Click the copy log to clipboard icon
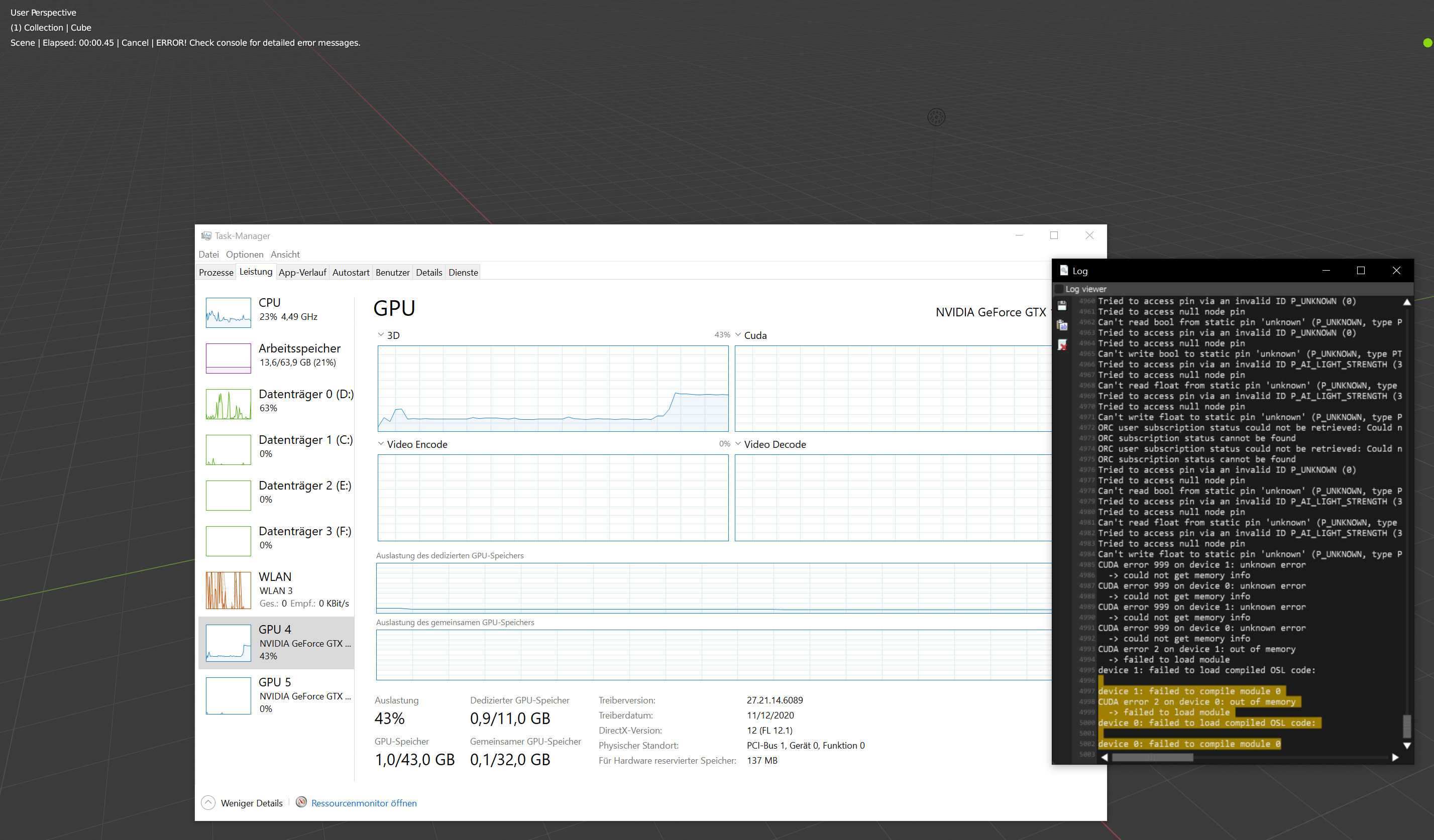Screen dimensions: 1434x840 pos(1062,325)
